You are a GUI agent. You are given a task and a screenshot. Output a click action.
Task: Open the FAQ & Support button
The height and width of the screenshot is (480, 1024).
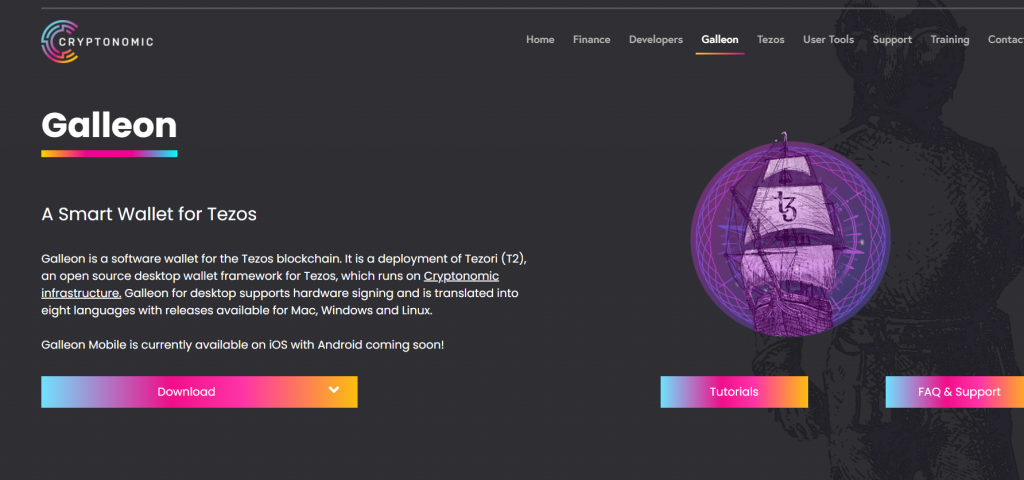click(x=955, y=392)
